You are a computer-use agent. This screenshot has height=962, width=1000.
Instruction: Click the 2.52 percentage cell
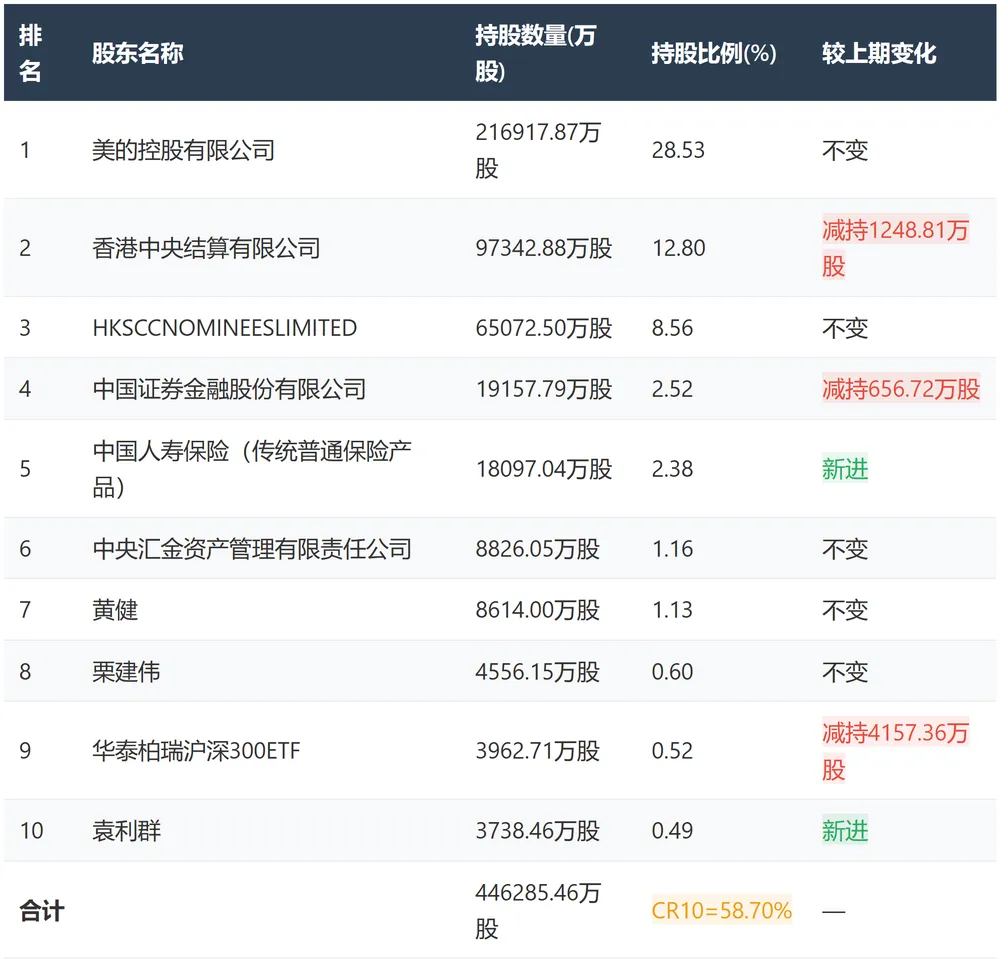pos(672,389)
